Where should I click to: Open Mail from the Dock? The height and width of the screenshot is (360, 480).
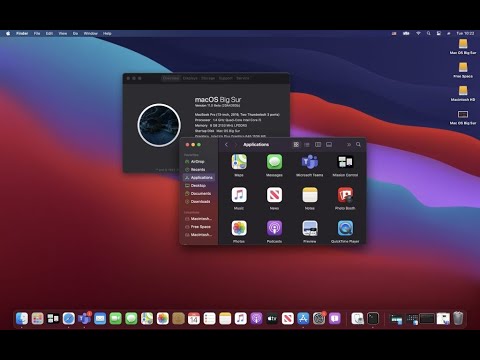click(x=100, y=319)
